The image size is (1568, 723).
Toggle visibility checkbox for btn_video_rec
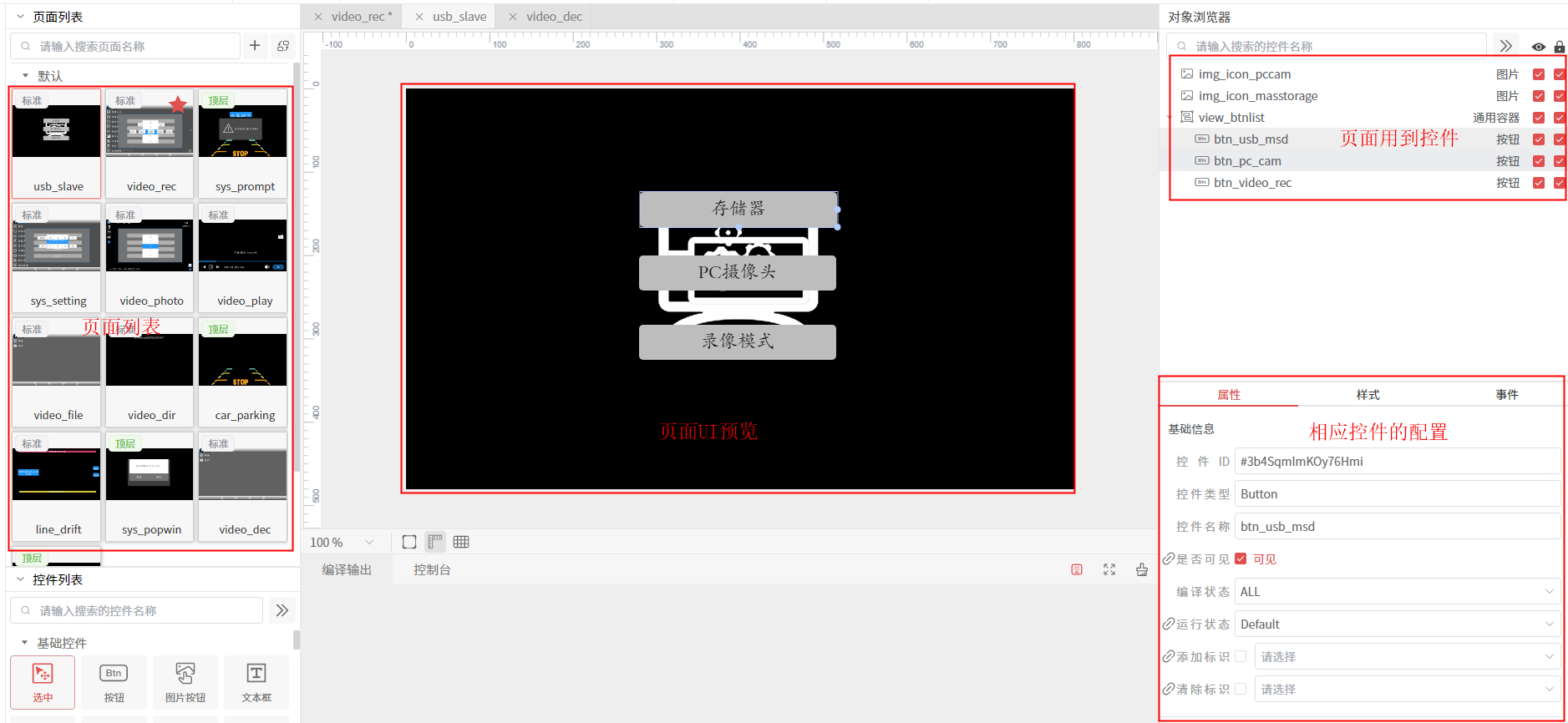point(1539,183)
